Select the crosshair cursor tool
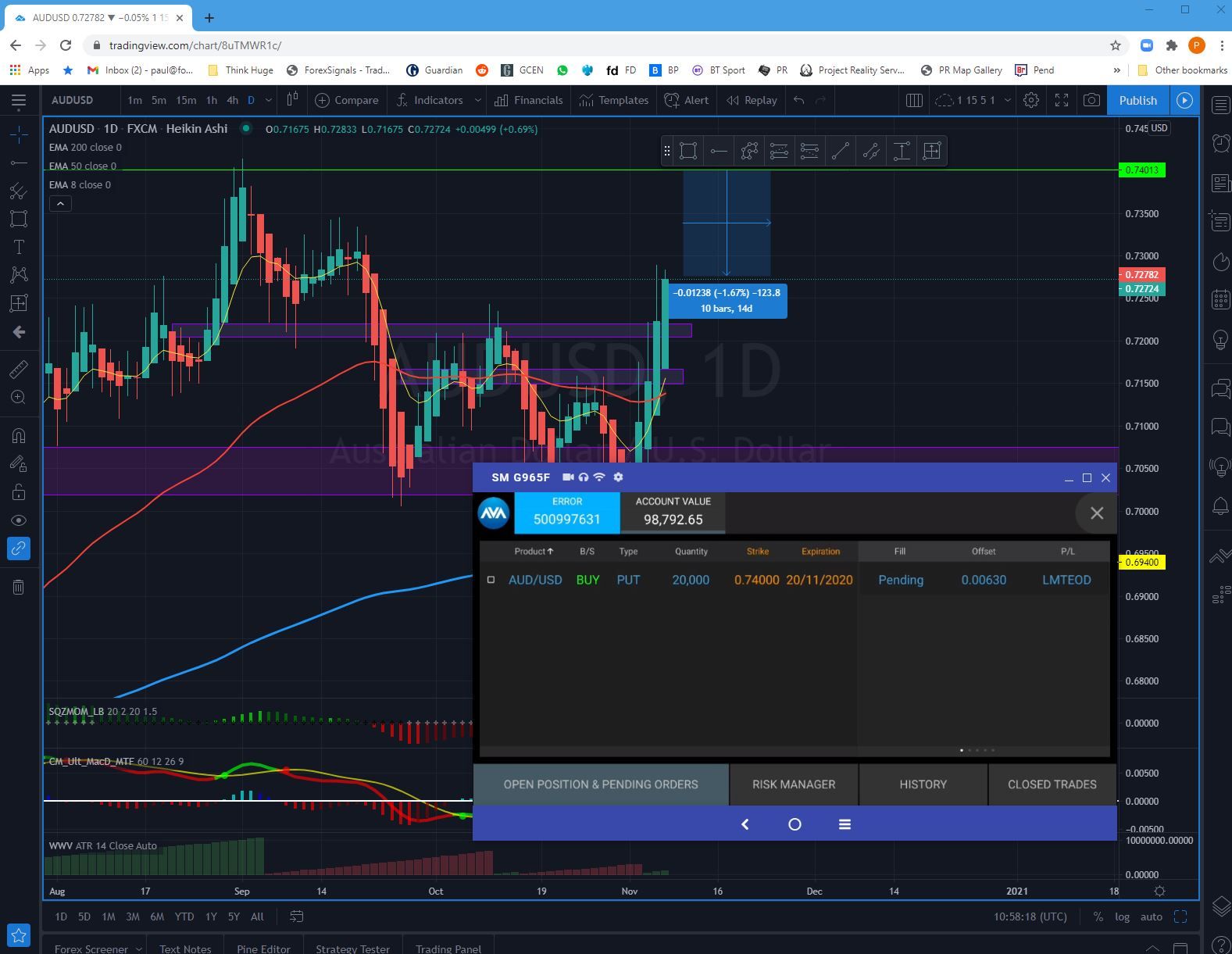This screenshot has width=1232, height=954. coord(19,134)
